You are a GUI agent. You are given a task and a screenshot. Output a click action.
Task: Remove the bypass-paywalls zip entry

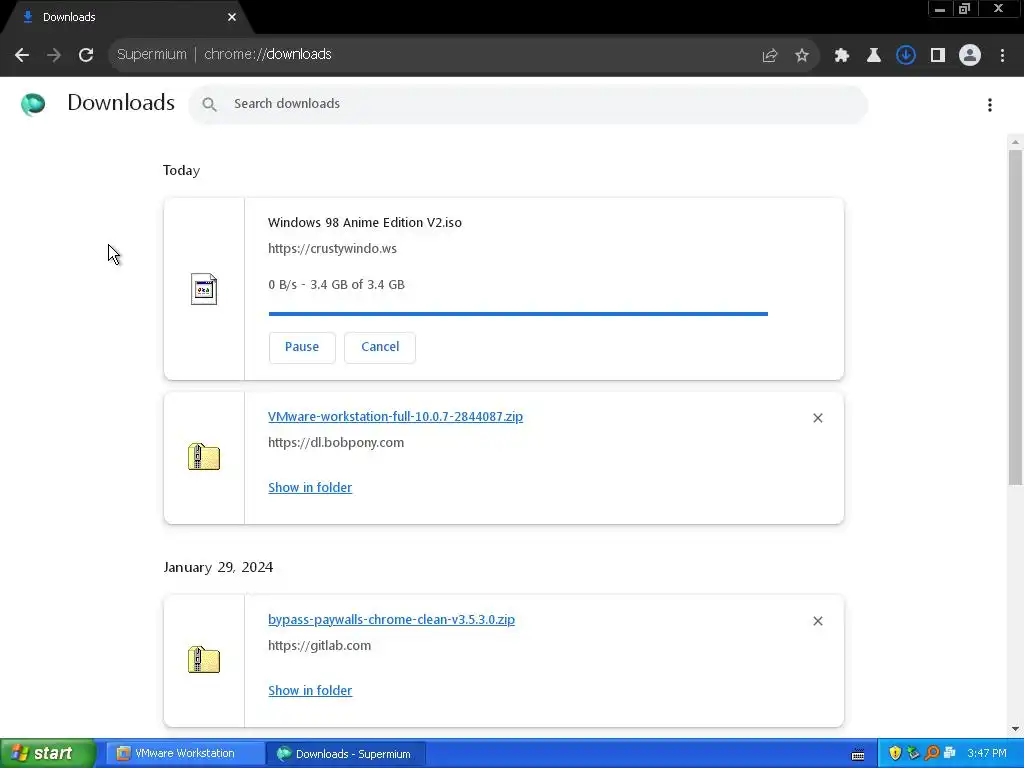coord(818,621)
